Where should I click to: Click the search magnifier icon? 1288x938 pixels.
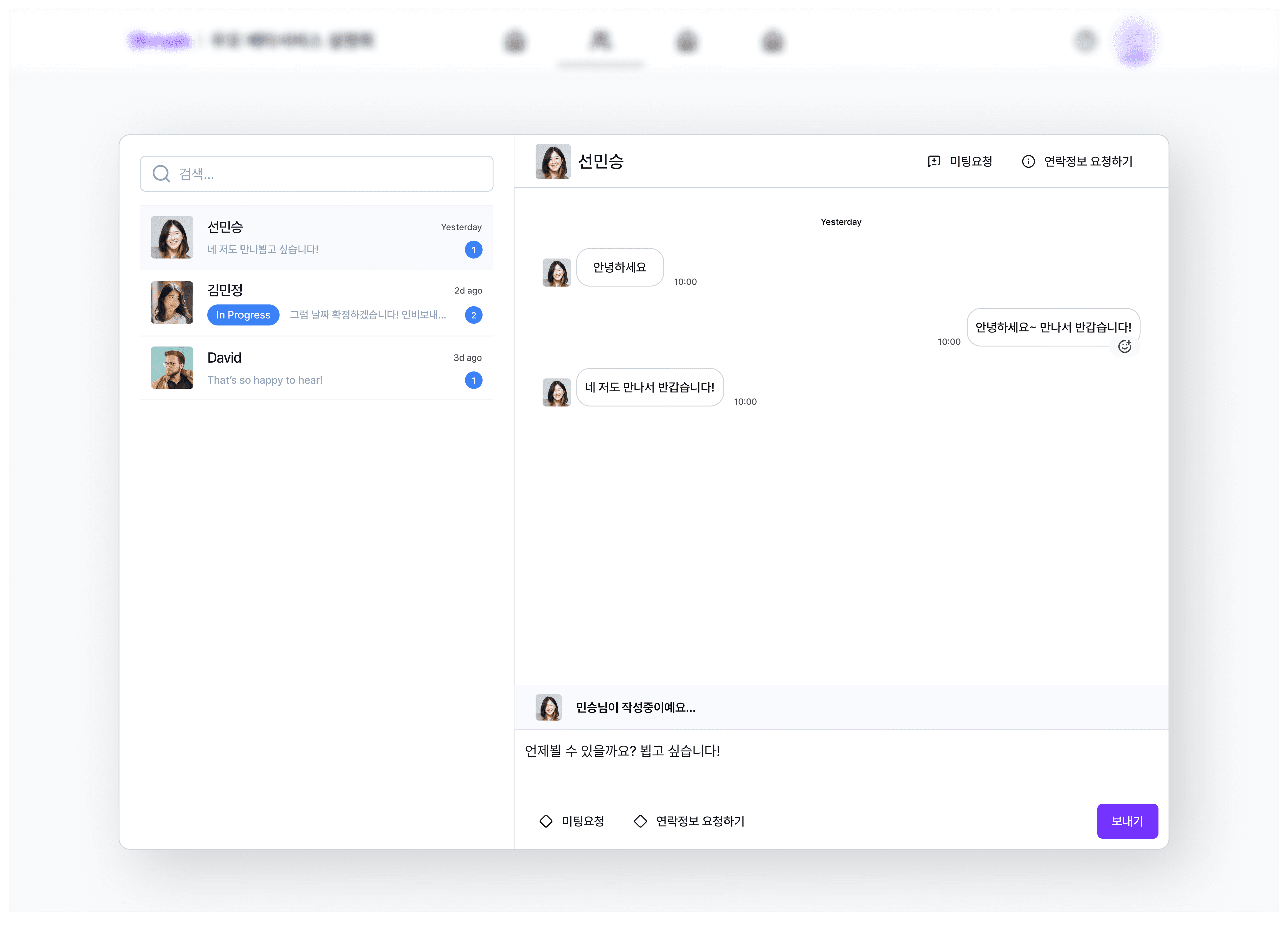point(161,174)
